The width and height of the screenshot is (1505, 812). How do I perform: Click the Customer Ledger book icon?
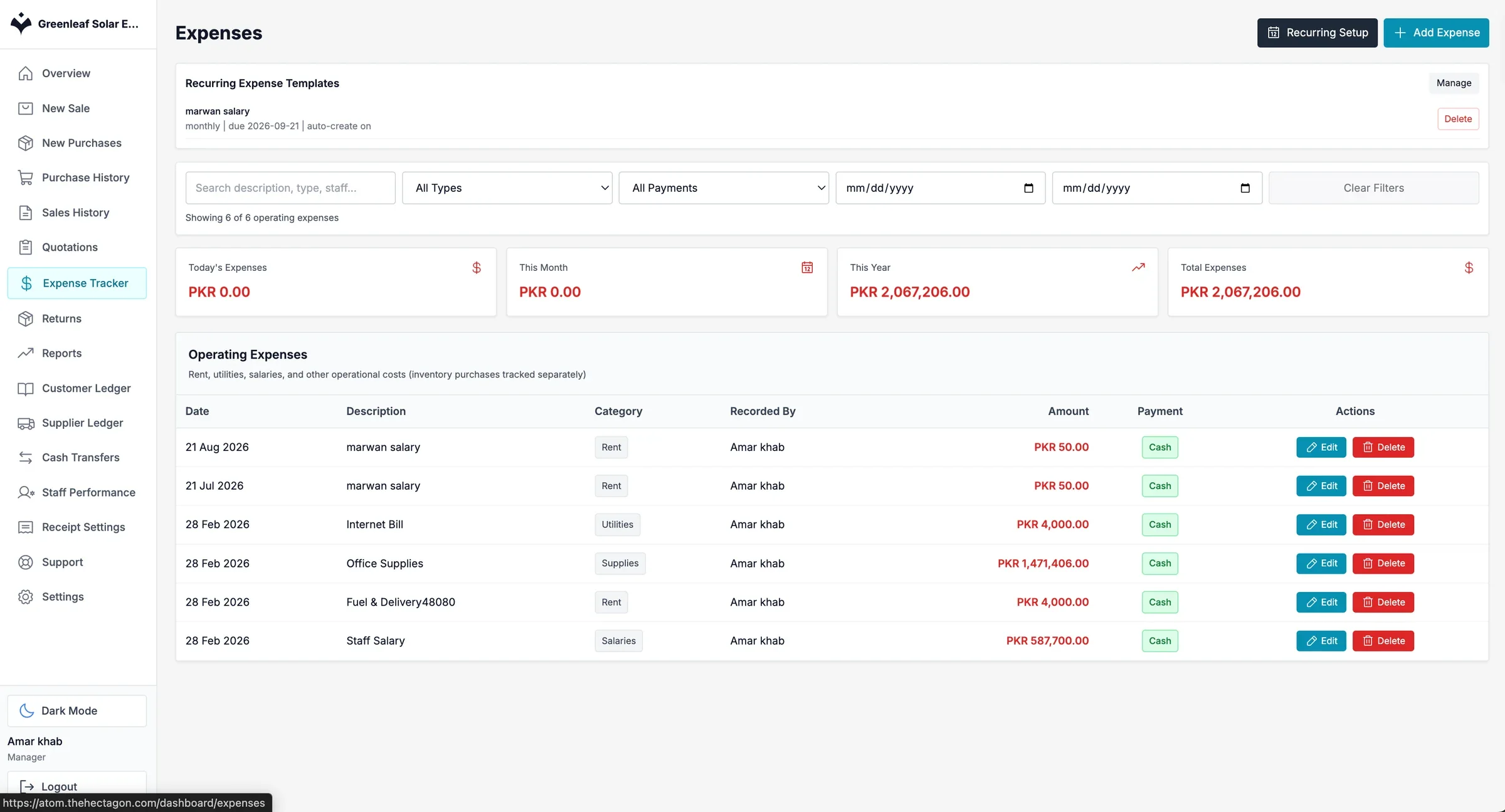[26, 388]
